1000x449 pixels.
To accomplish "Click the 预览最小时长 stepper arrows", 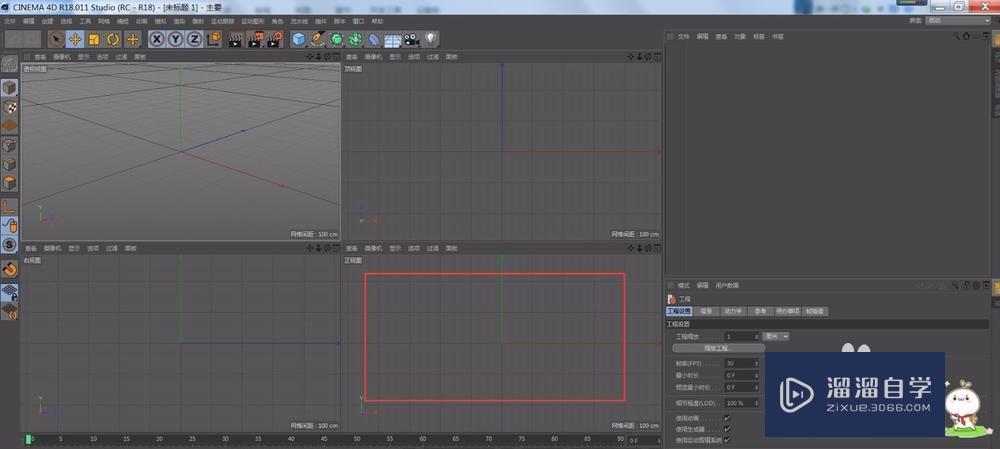I will [x=756, y=387].
